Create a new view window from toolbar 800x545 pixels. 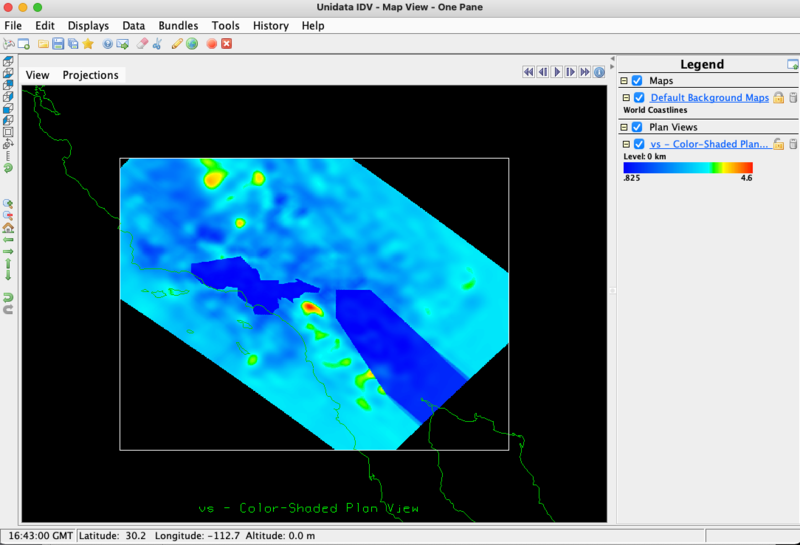pos(23,44)
